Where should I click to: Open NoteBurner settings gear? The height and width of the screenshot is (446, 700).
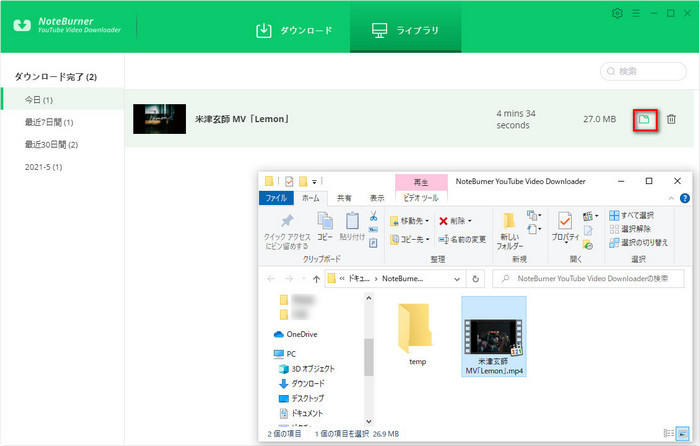(x=617, y=13)
